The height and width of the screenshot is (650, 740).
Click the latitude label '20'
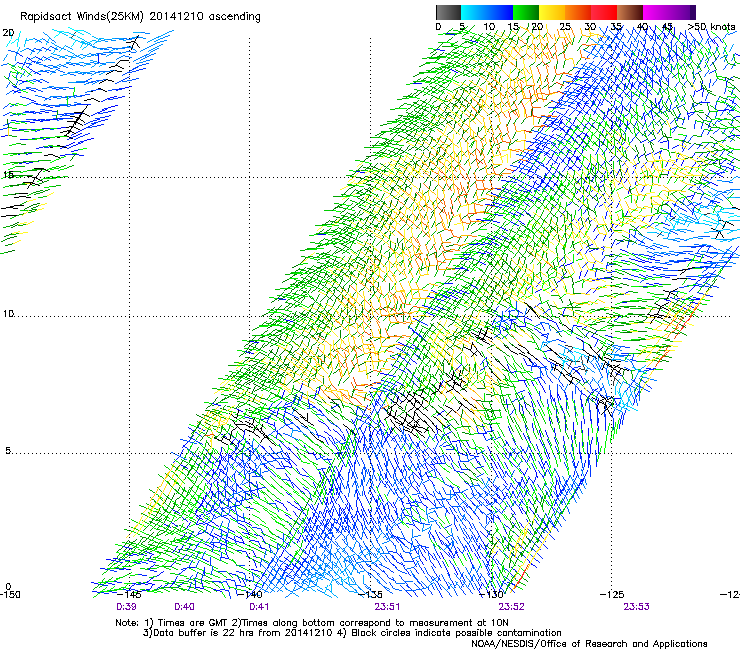(8, 33)
